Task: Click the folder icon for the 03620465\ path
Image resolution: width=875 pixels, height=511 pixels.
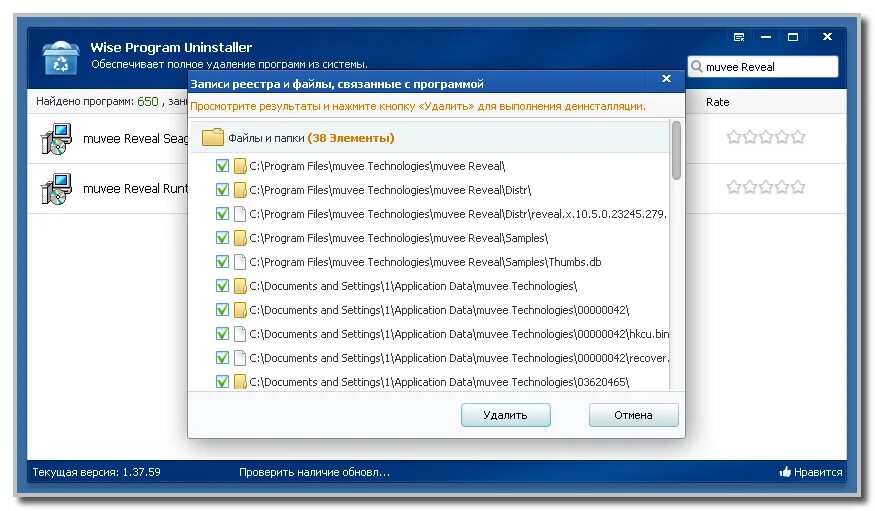Action: (240, 382)
